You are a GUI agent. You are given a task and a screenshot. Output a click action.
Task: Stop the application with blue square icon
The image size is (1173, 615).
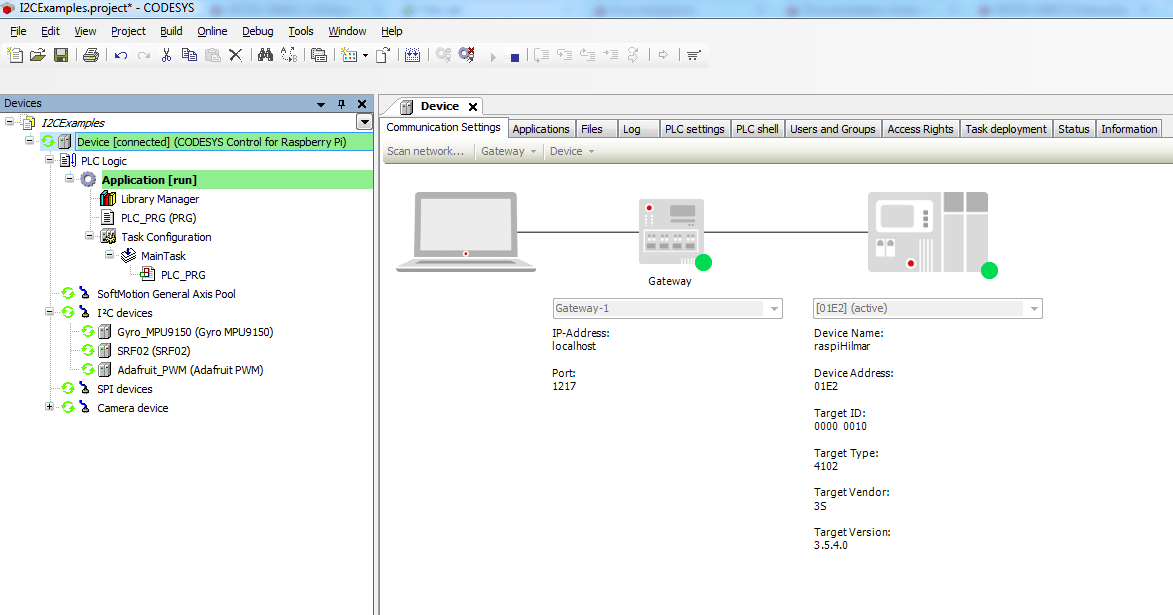(515, 58)
